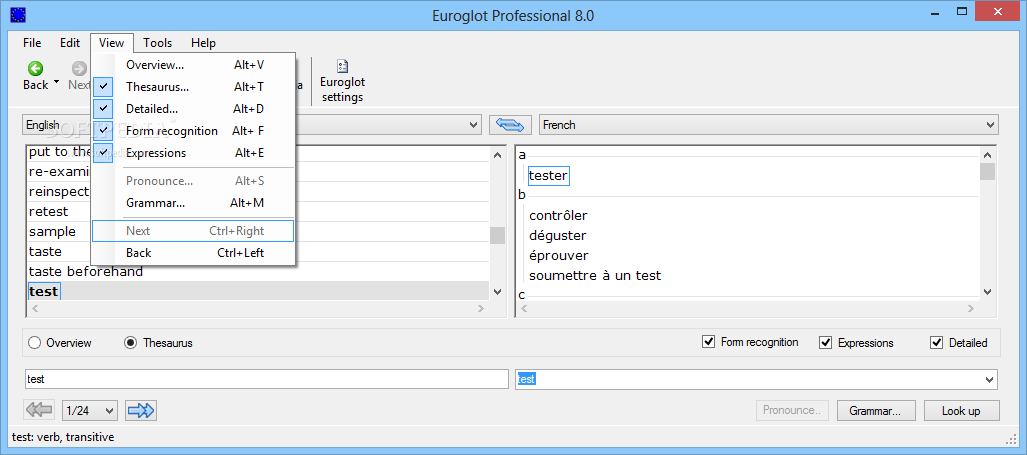1027x455 pixels.
Task: Select 'retest' in the word list
Action: (48, 211)
